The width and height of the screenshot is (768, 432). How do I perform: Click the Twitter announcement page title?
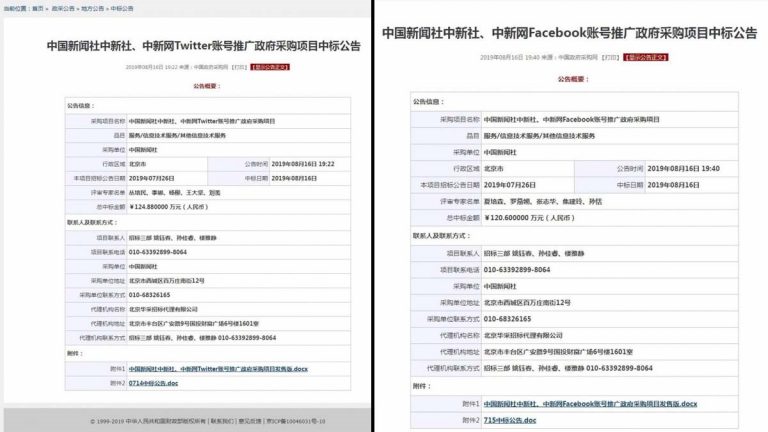click(x=204, y=46)
